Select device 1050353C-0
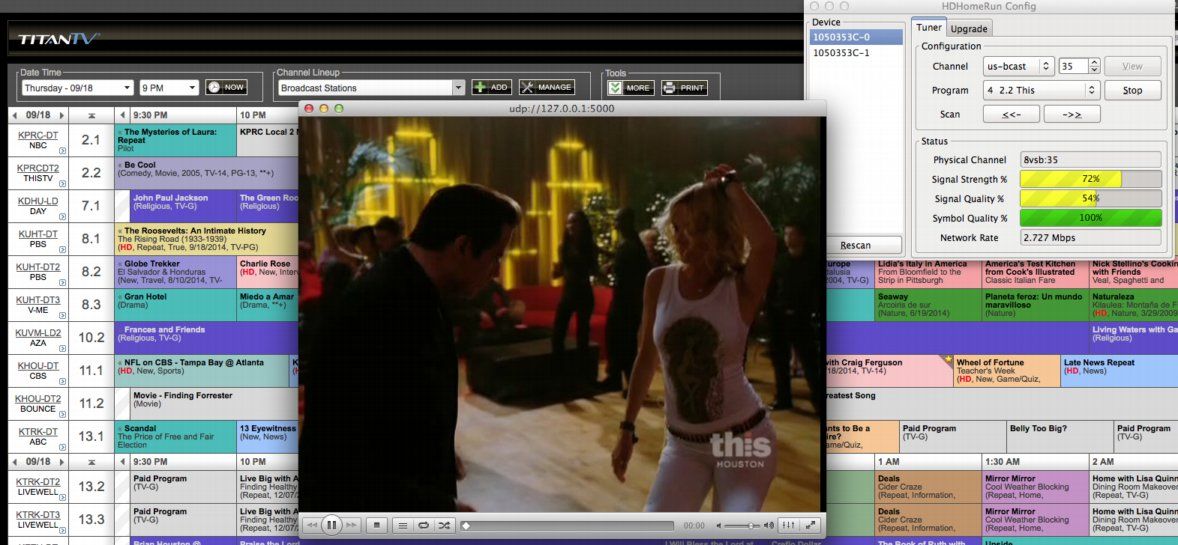The image size is (1178, 545). [855, 37]
